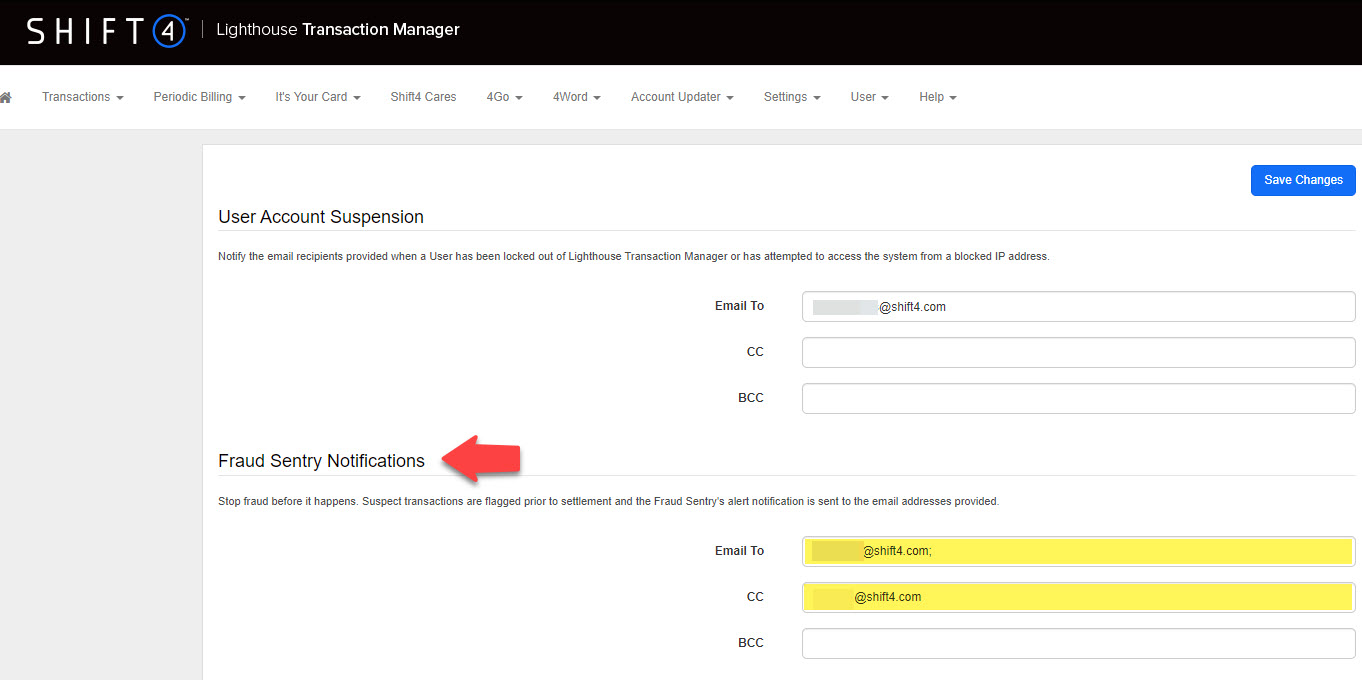This screenshot has width=1362, height=680.
Task: Focus the User Account Suspension CC field
Action: 1078,352
